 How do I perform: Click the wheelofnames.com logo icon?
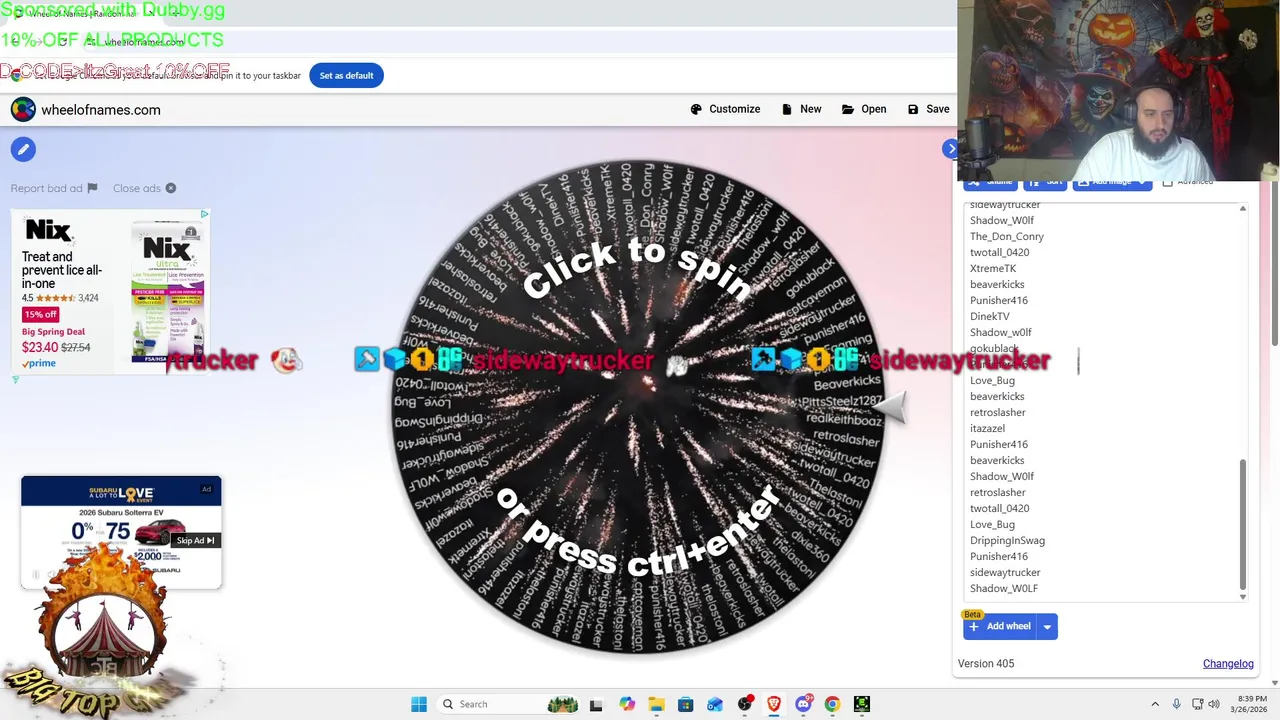point(23,110)
